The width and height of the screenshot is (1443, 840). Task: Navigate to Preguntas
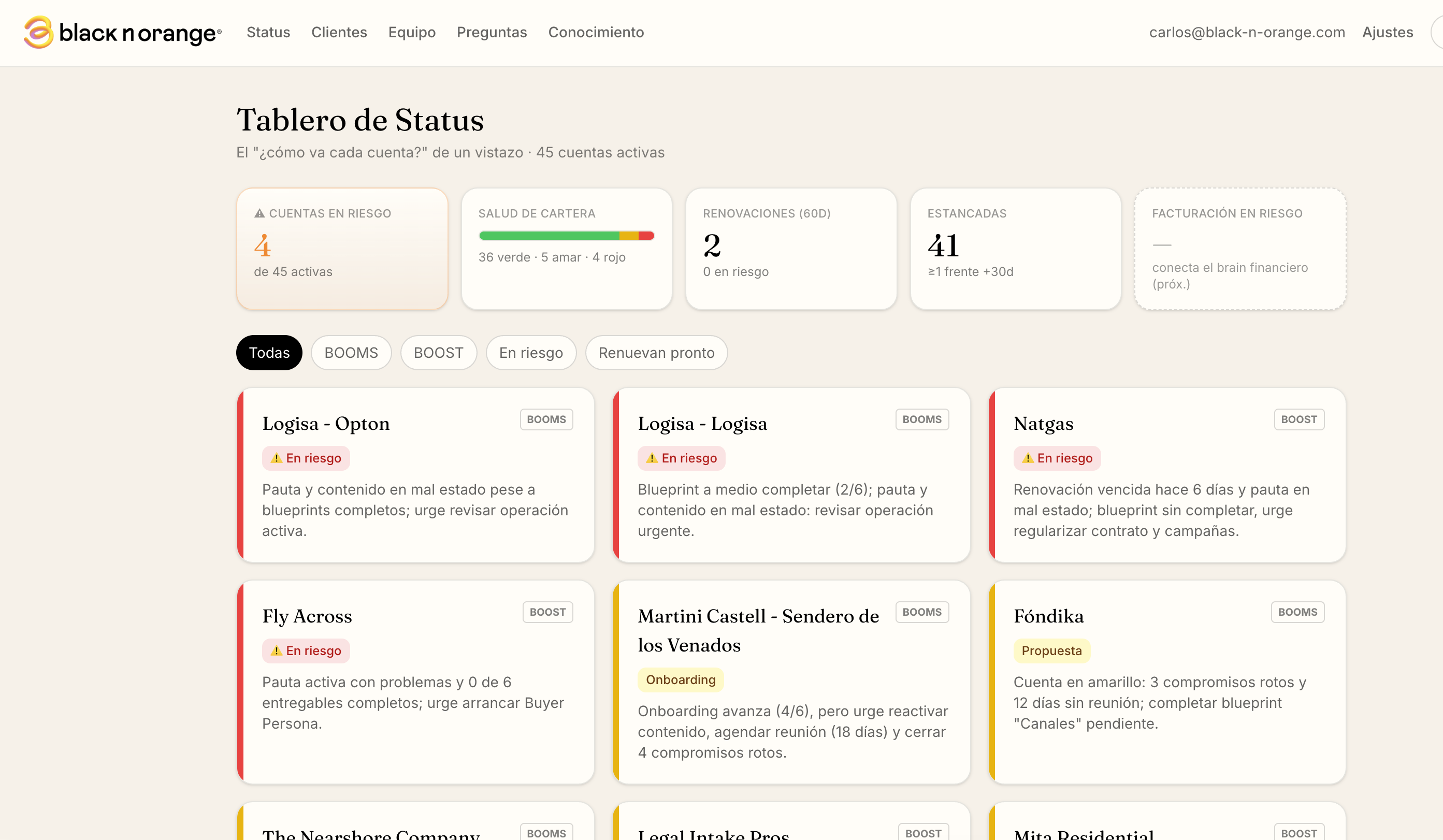pyautogui.click(x=492, y=33)
